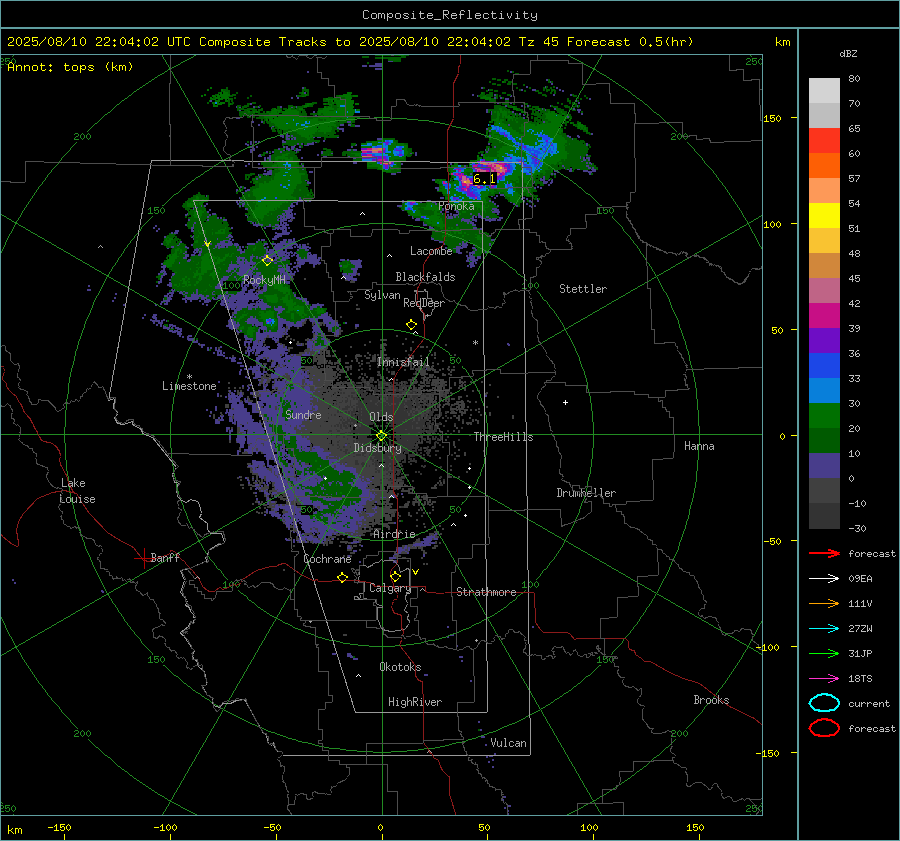
Task: Click the Limestone label
Action: coord(189,386)
